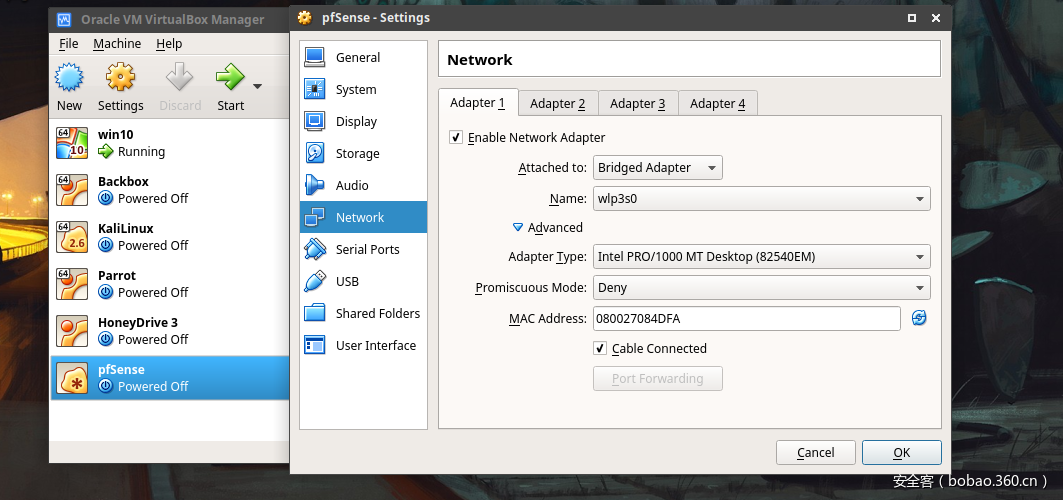Click the New virtual machine icon
The height and width of the screenshot is (500, 1063).
(x=69, y=78)
